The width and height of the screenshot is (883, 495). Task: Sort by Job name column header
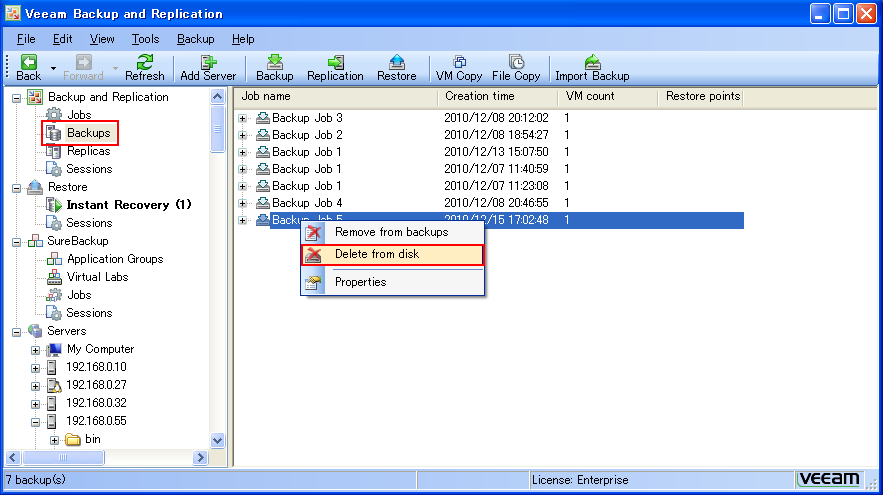click(x=337, y=96)
